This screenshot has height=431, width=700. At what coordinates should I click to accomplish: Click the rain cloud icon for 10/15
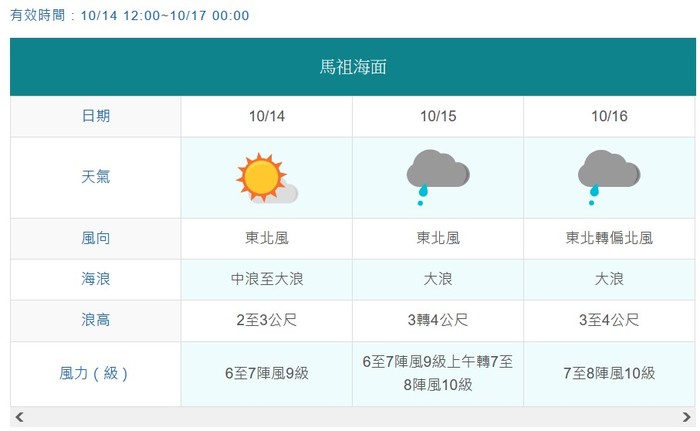click(x=438, y=177)
